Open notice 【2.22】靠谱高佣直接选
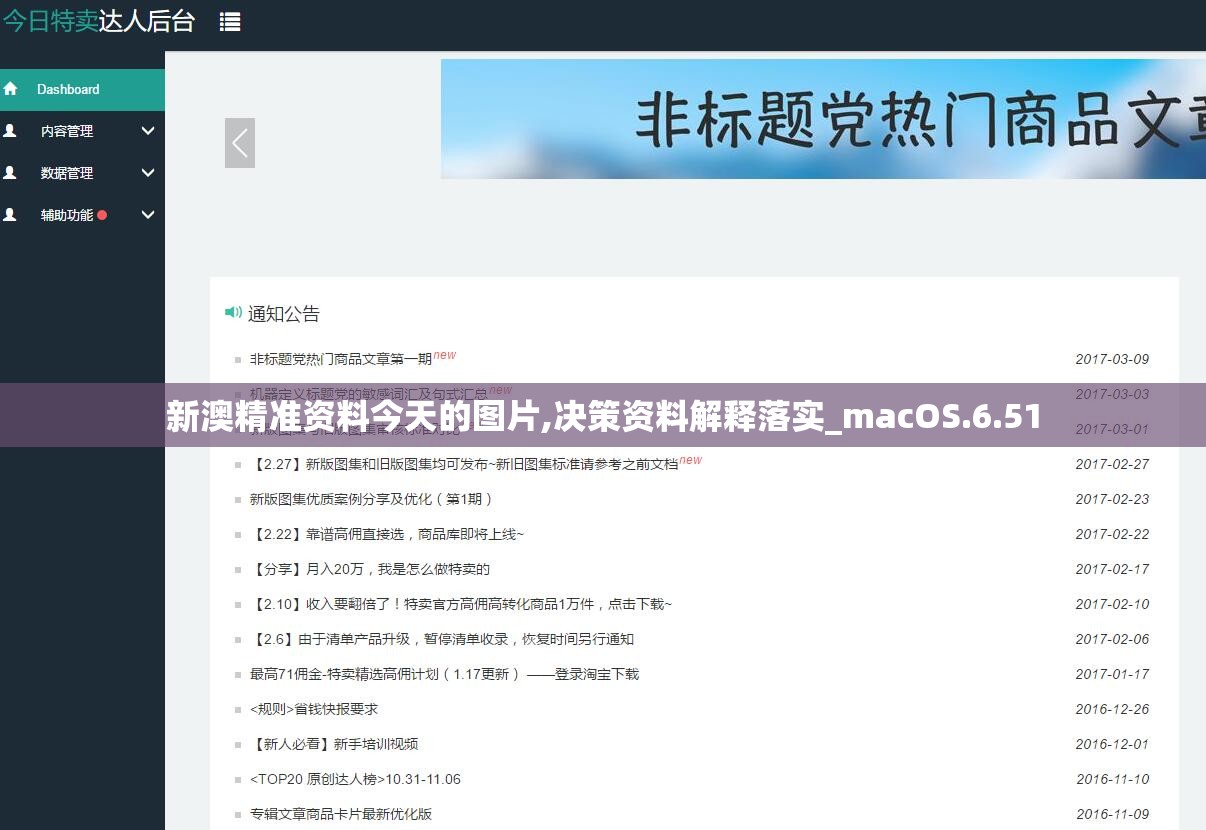 387,534
